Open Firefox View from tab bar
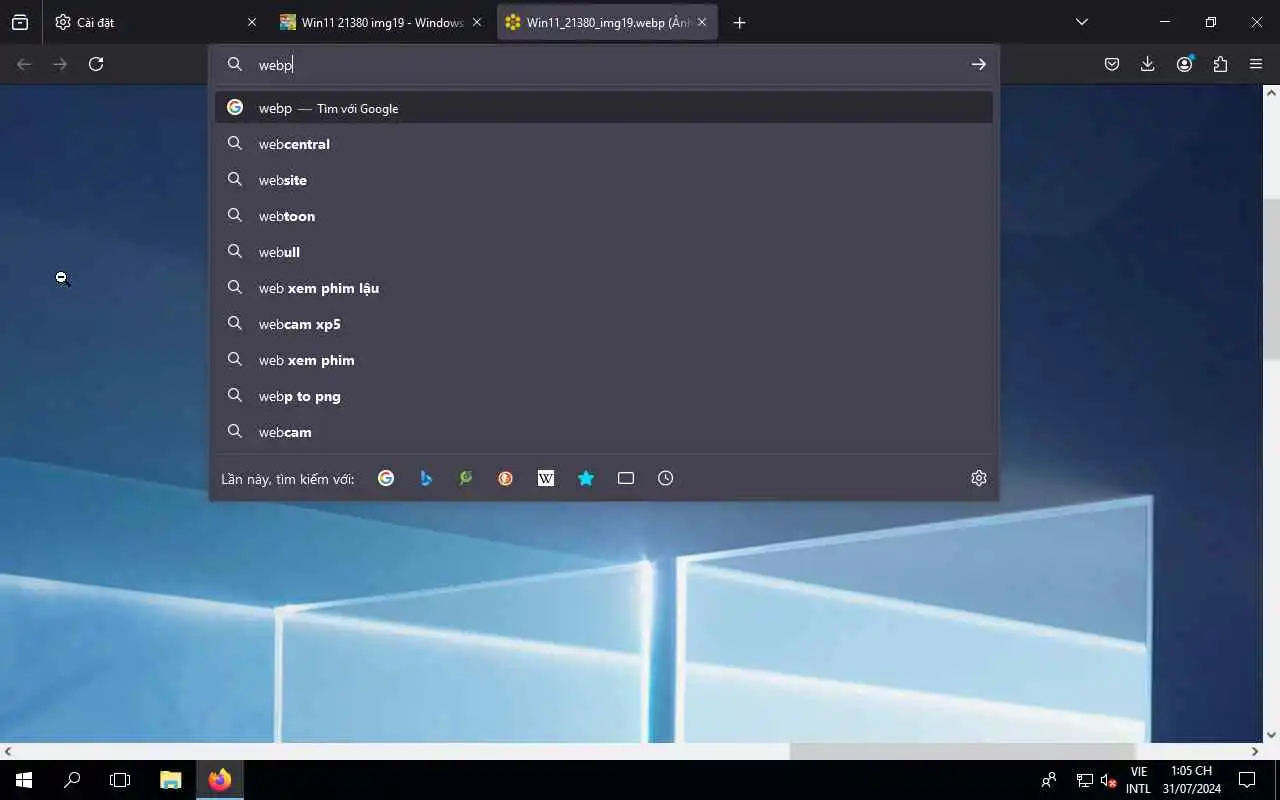1280x800 pixels. pos(20,22)
